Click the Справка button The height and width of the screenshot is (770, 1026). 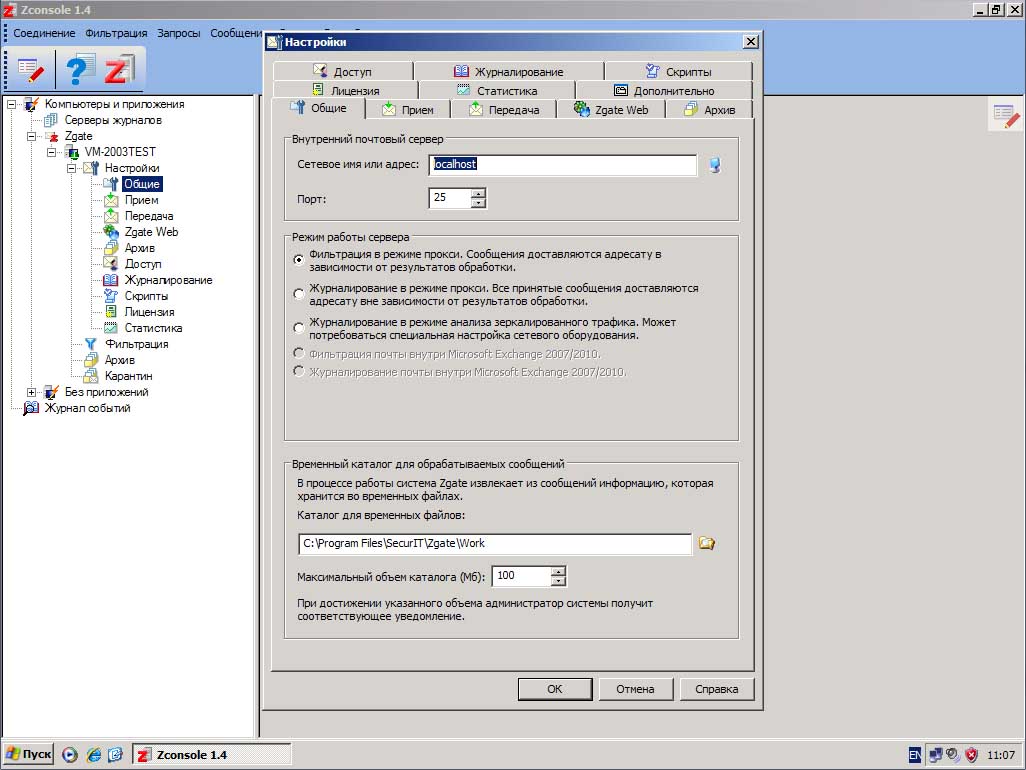pyautogui.click(x=716, y=689)
